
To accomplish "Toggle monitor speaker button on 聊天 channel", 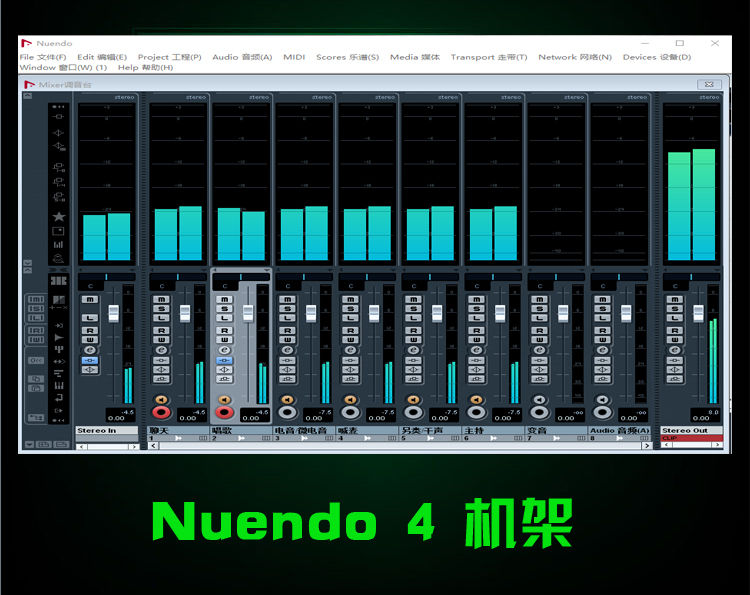I will (161, 399).
